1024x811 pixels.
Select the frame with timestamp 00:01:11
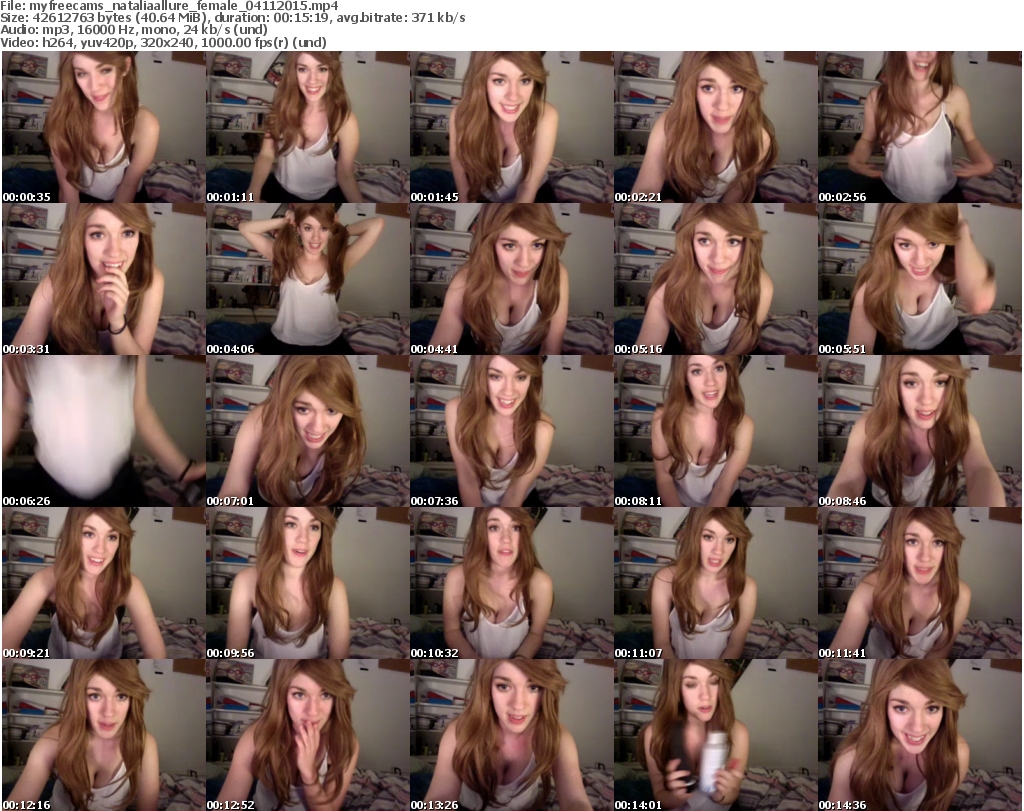click(308, 127)
